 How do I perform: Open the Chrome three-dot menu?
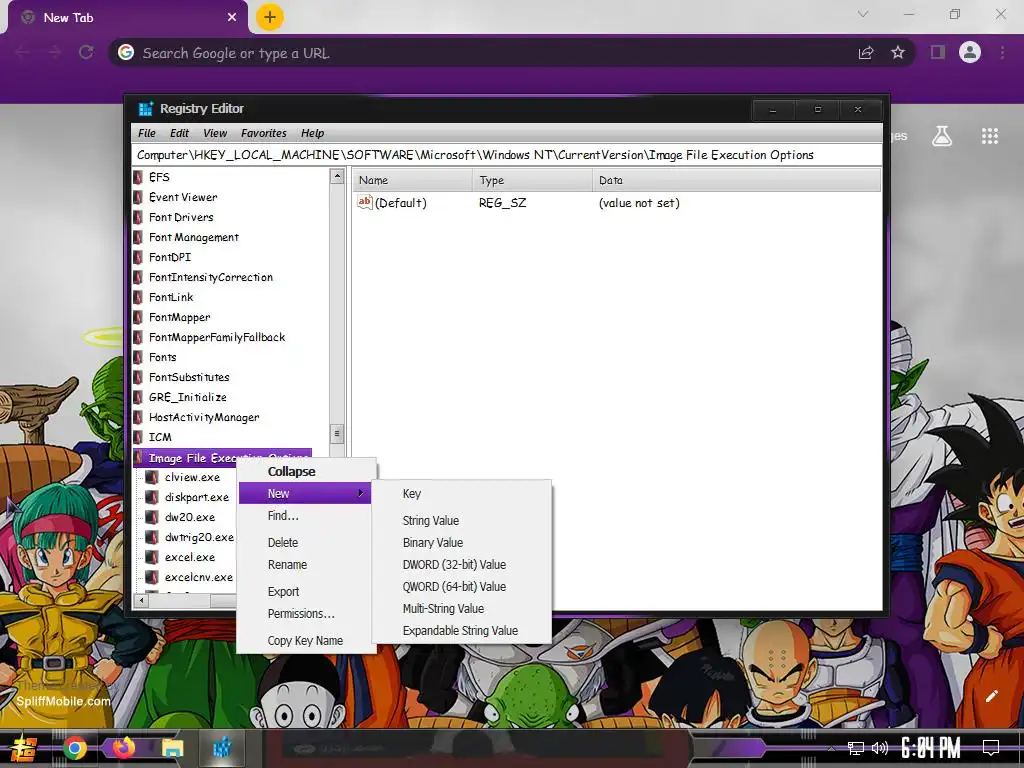pyautogui.click(x=1002, y=52)
